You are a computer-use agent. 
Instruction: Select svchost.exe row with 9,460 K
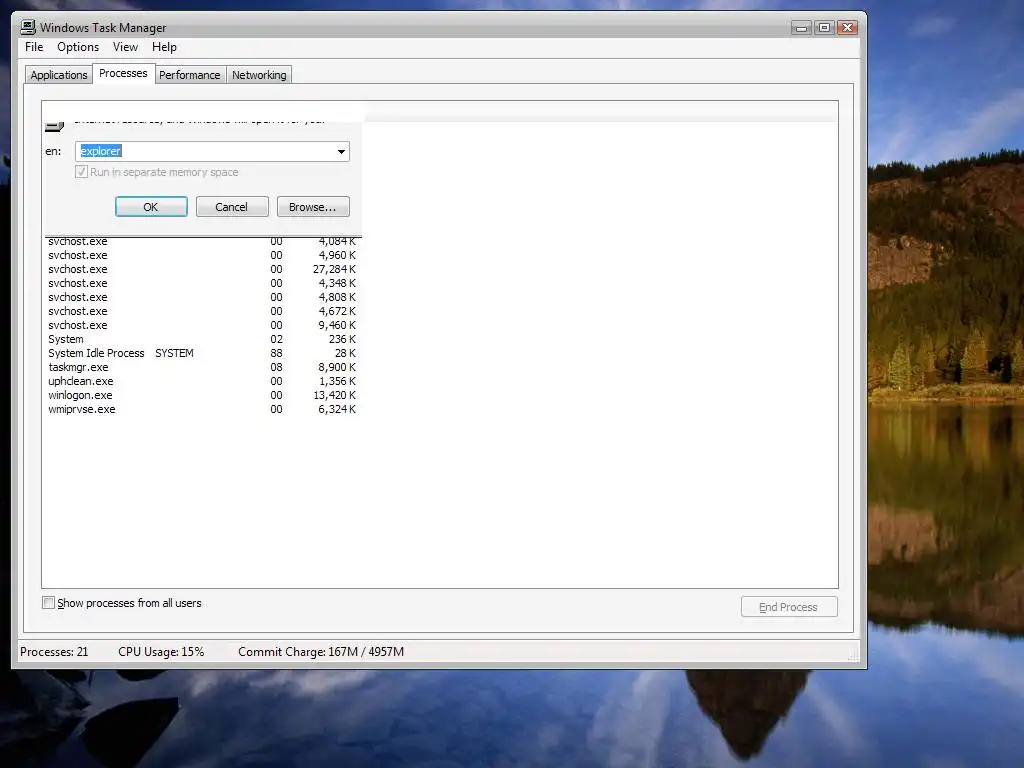[202, 325]
